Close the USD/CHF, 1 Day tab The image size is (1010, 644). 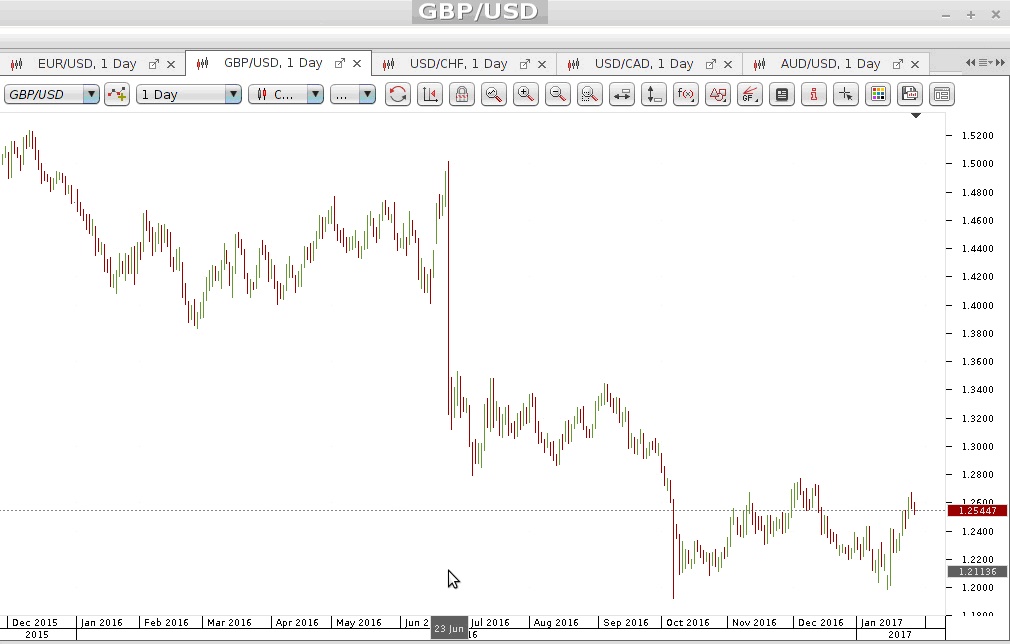543,64
